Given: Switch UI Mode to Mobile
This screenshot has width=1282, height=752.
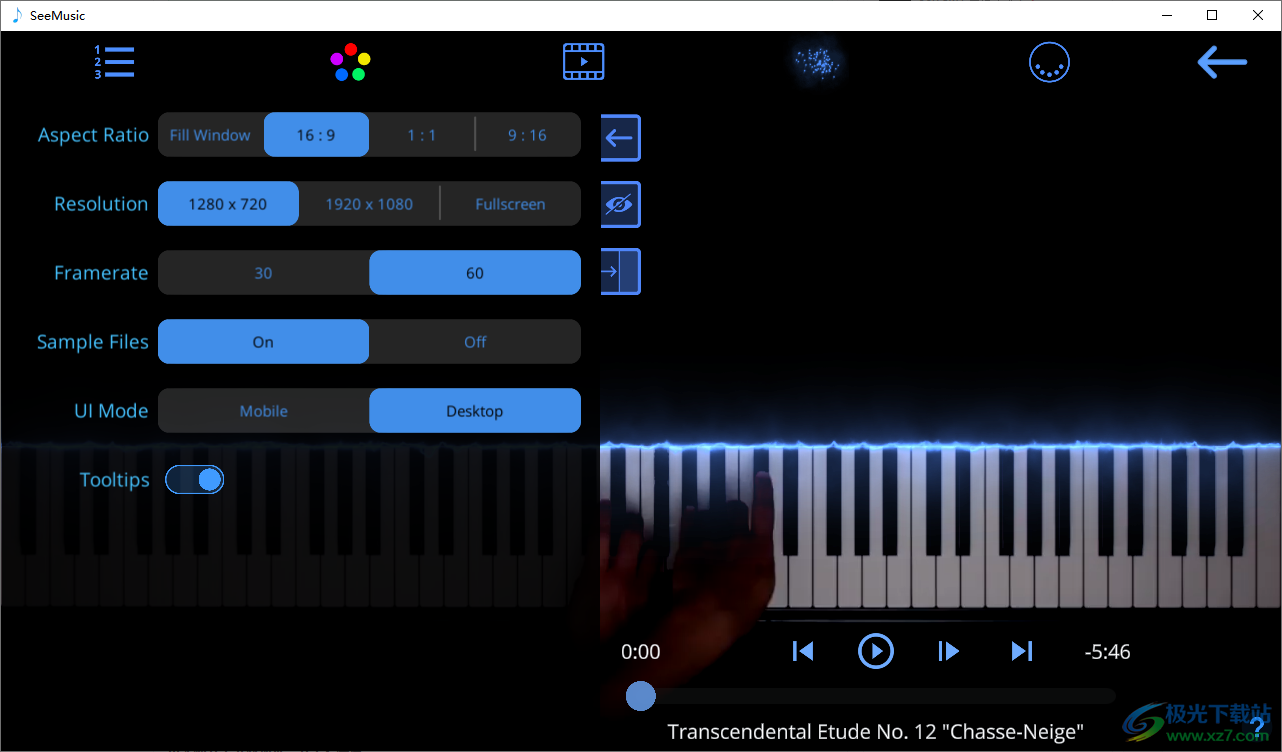Looking at the screenshot, I should coord(263,410).
